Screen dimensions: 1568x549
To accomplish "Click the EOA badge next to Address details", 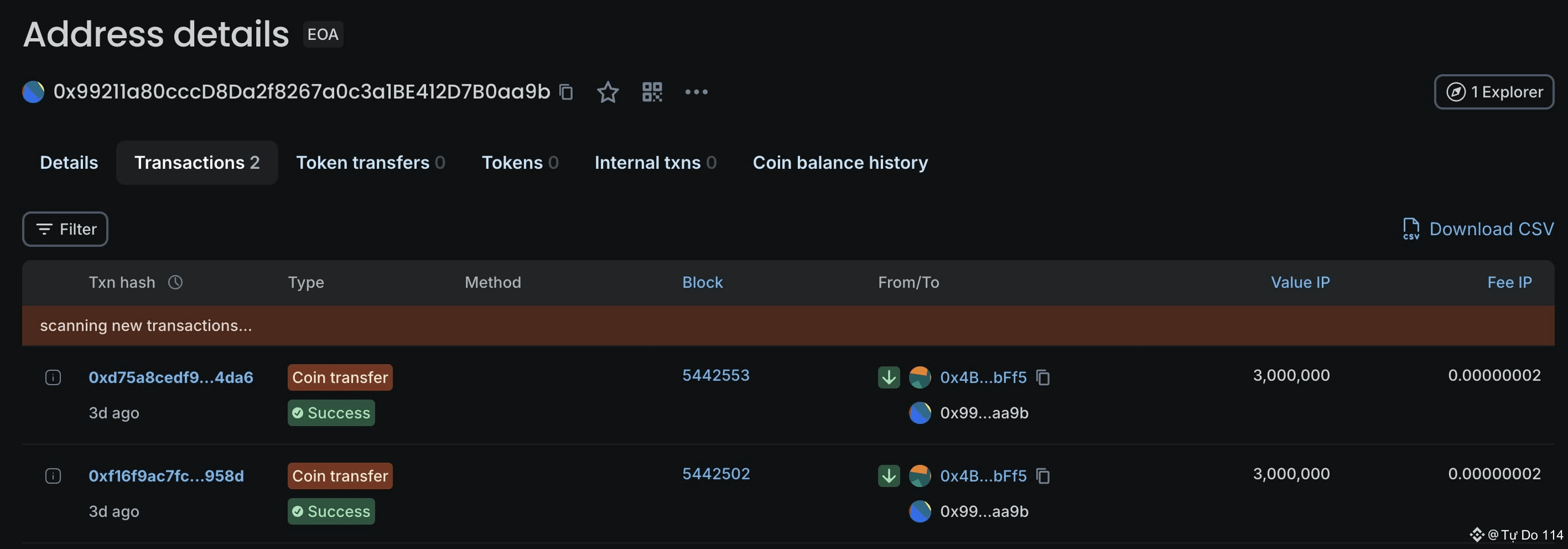I will click(323, 35).
